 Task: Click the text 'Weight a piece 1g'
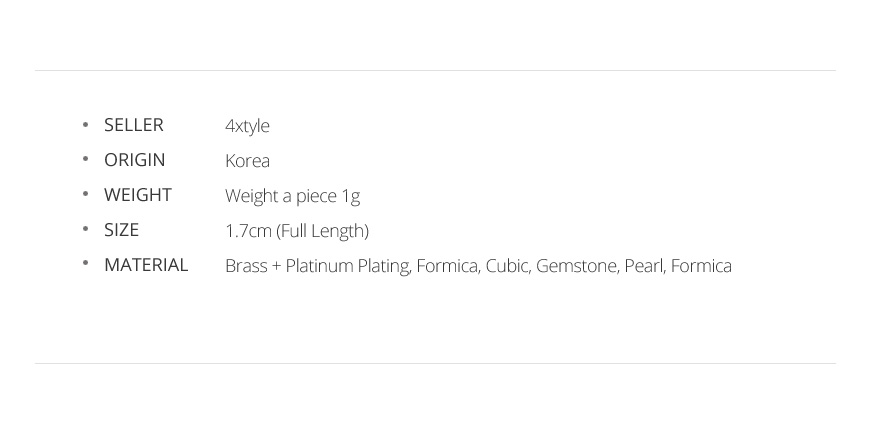point(292,196)
